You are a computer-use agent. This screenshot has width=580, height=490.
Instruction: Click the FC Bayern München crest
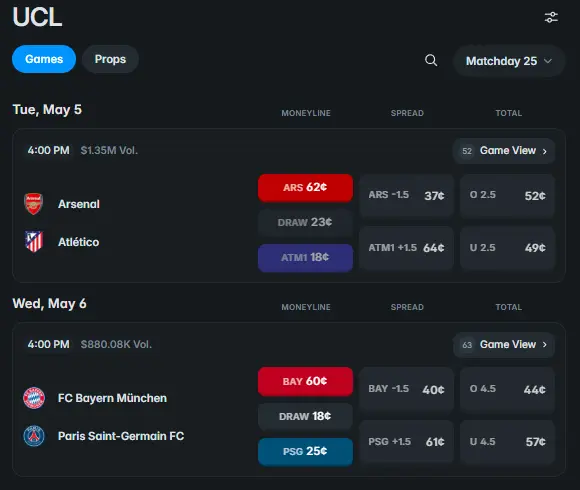point(34,398)
